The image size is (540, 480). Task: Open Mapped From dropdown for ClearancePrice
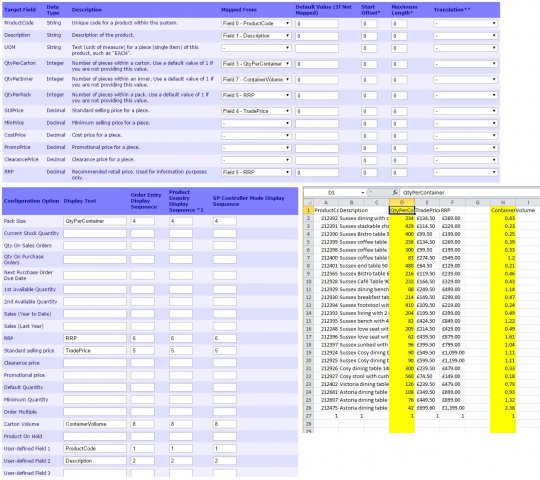256,160
